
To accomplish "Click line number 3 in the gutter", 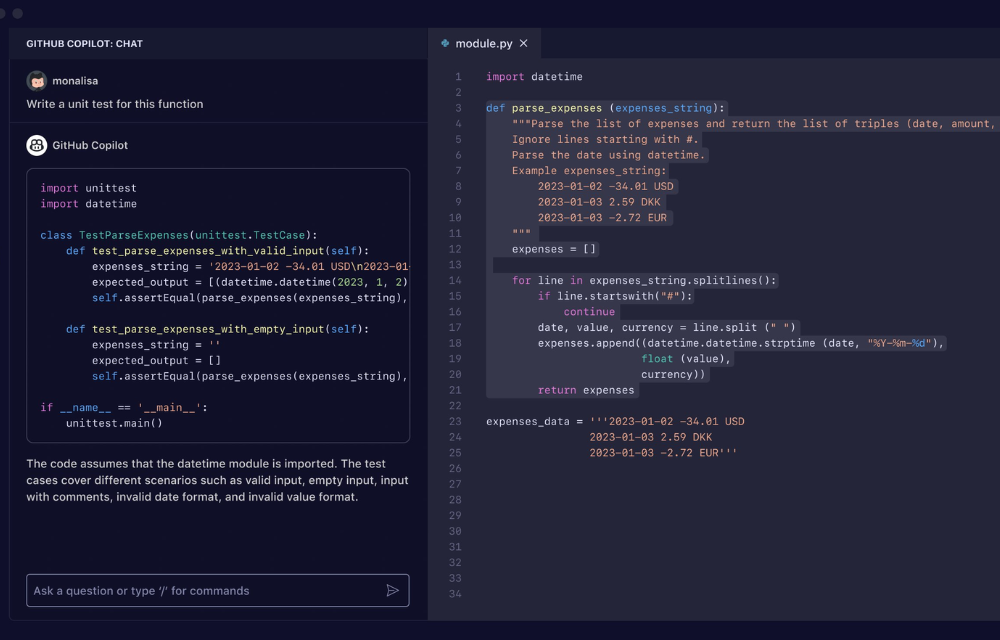I will [458, 108].
